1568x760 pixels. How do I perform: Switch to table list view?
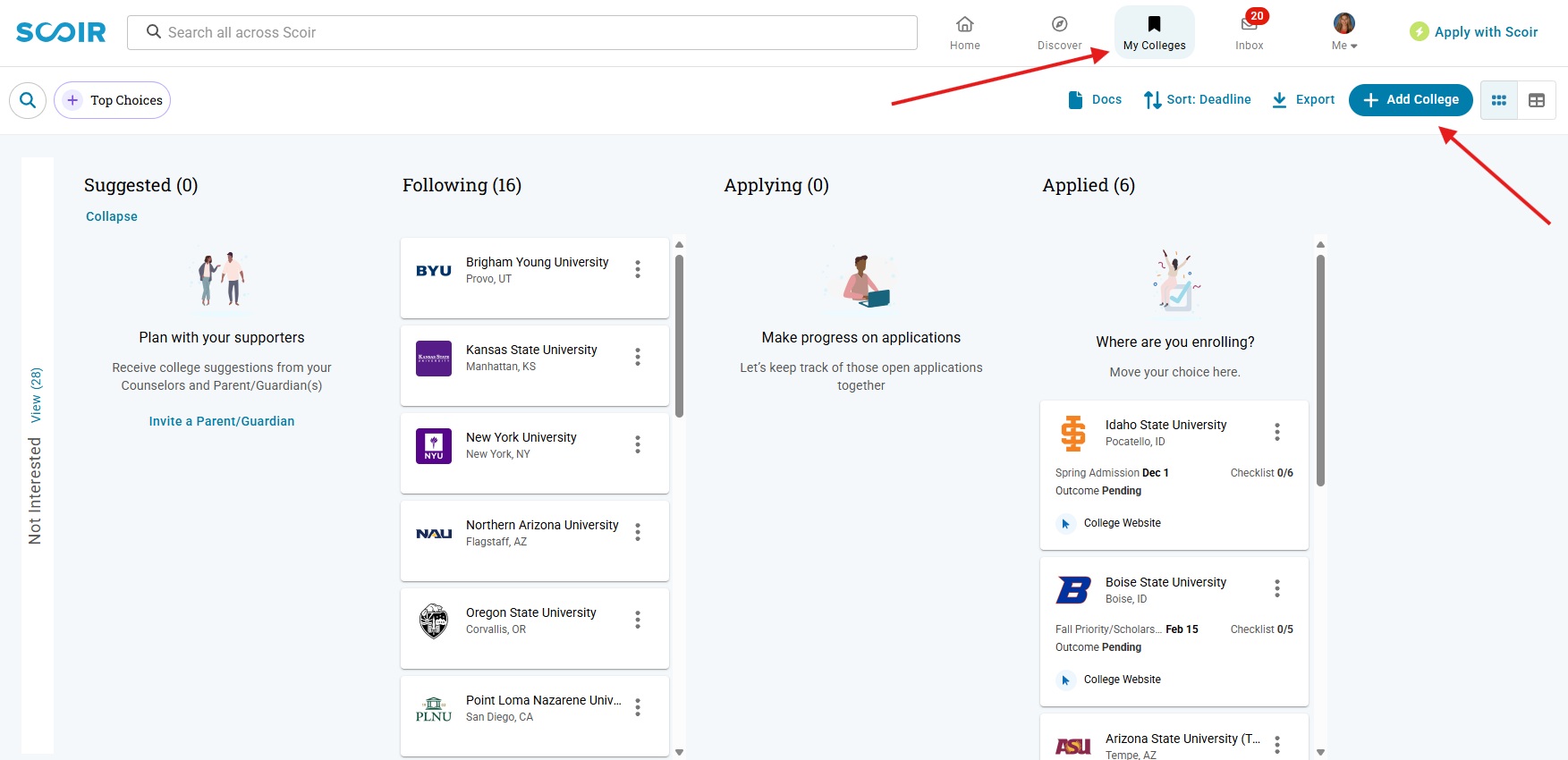pos(1537,100)
